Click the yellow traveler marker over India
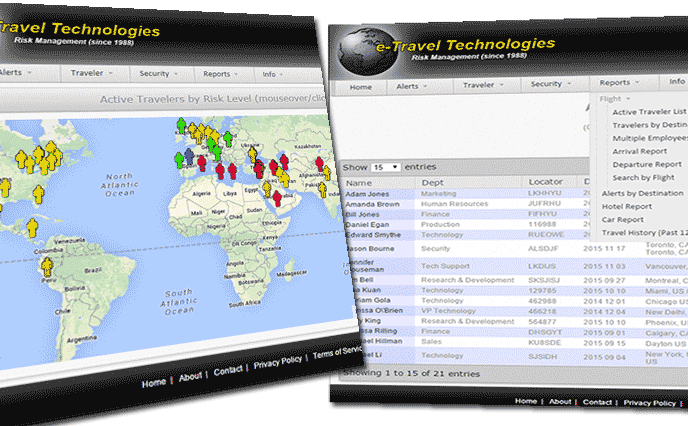The image size is (688, 426). pyautogui.click(x=322, y=190)
